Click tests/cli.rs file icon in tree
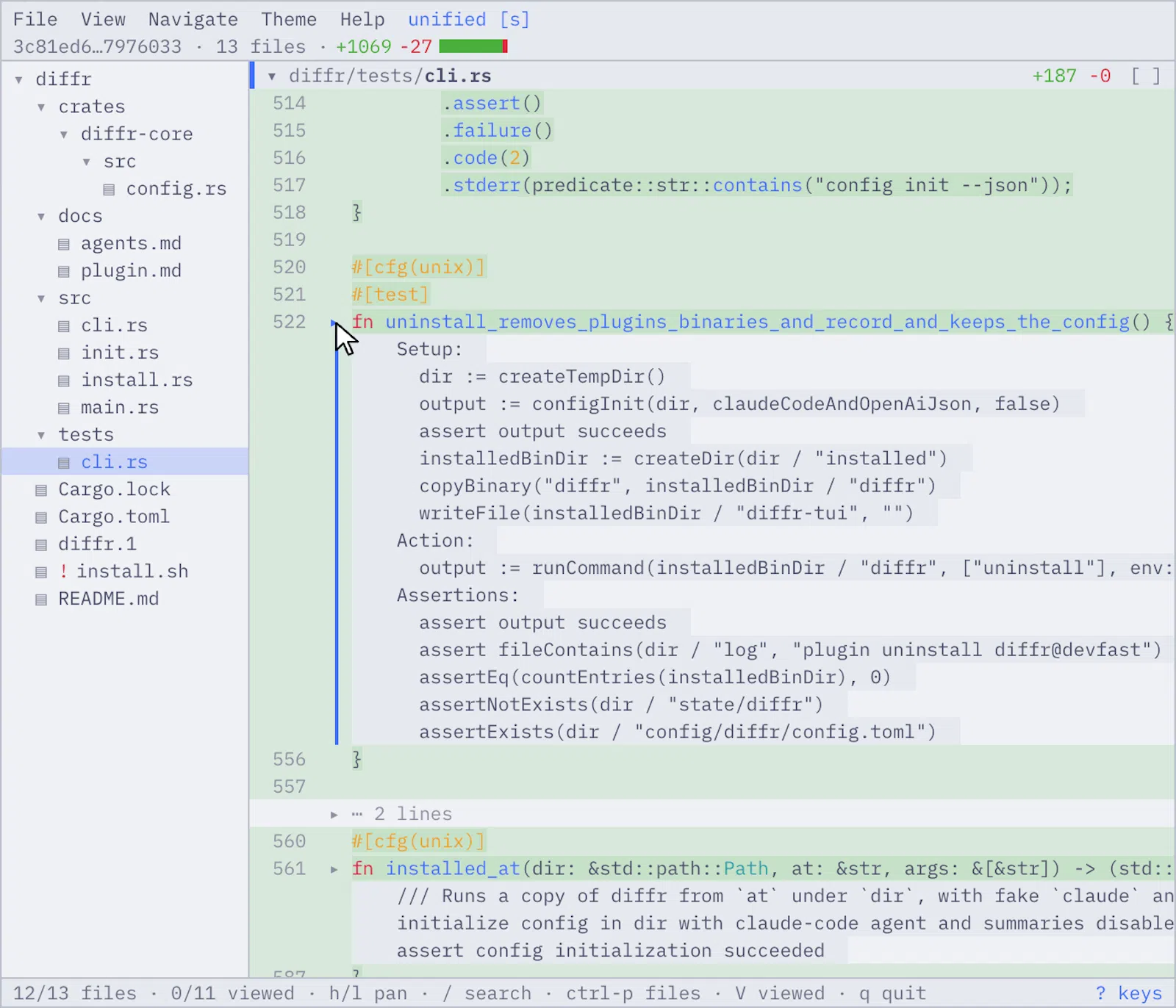The width and height of the screenshot is (1176, 1008). coord(64,463)
